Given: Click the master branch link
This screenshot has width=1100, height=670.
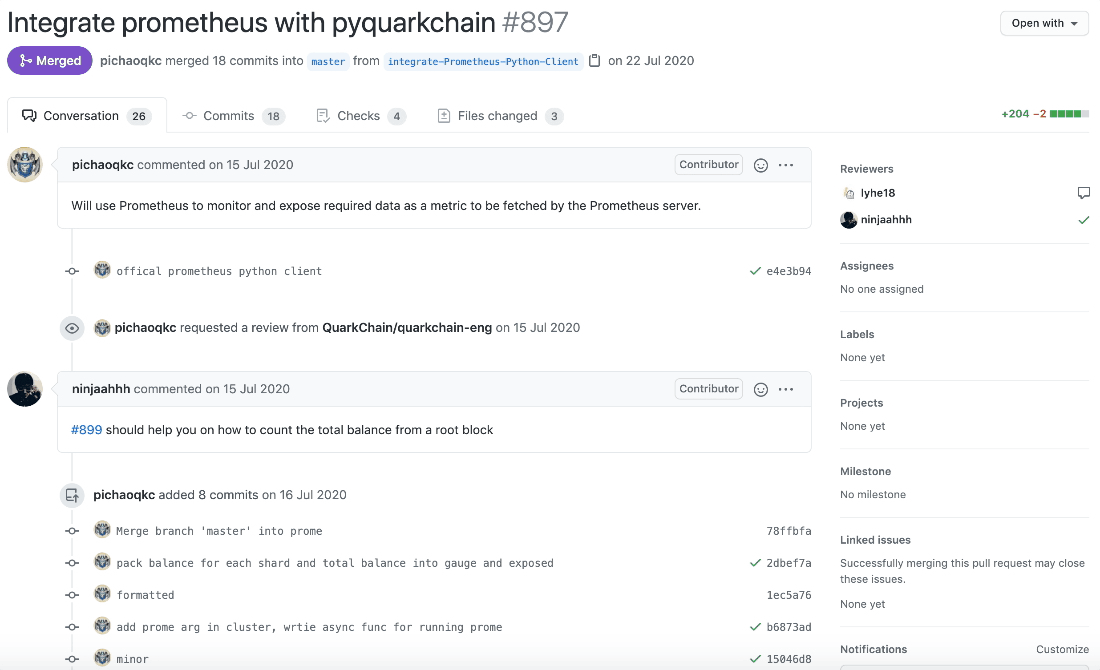Looking at the screenshot, I should [328, 61].
